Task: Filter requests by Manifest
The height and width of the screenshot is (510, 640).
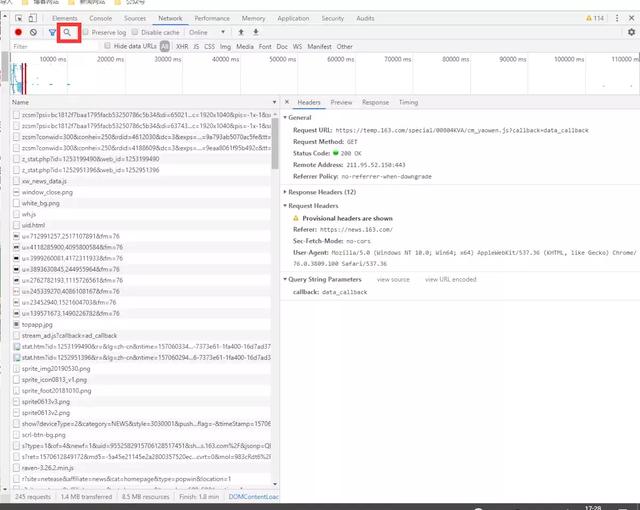Action: tap(319, 47)
